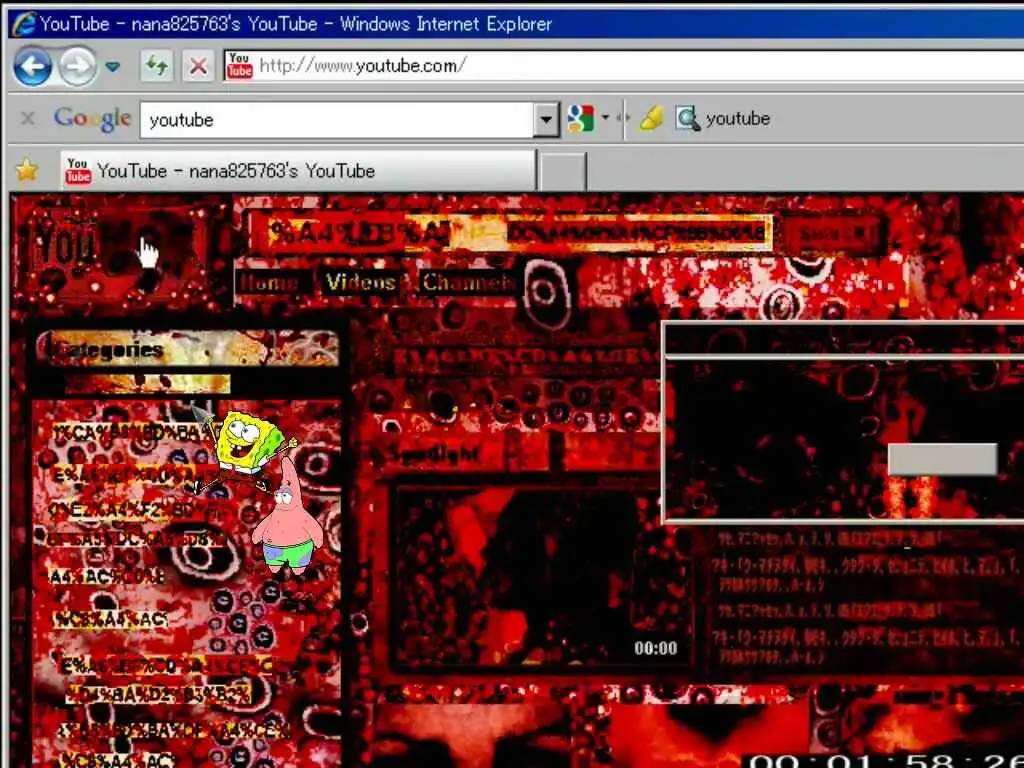Close the Google toolbar with gray X

click(28, 118)
